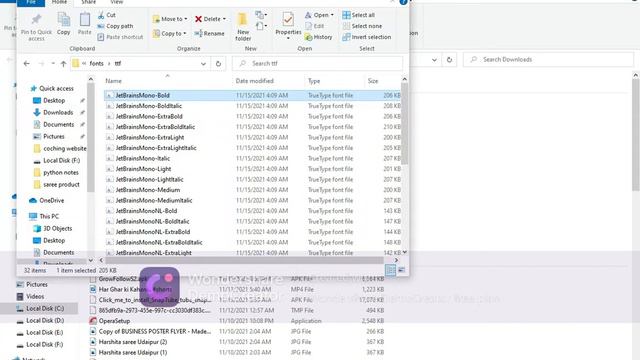The image size is (640, 360).
Task: Click the file list horizontal scrollbar
Action: coord(244,260)
